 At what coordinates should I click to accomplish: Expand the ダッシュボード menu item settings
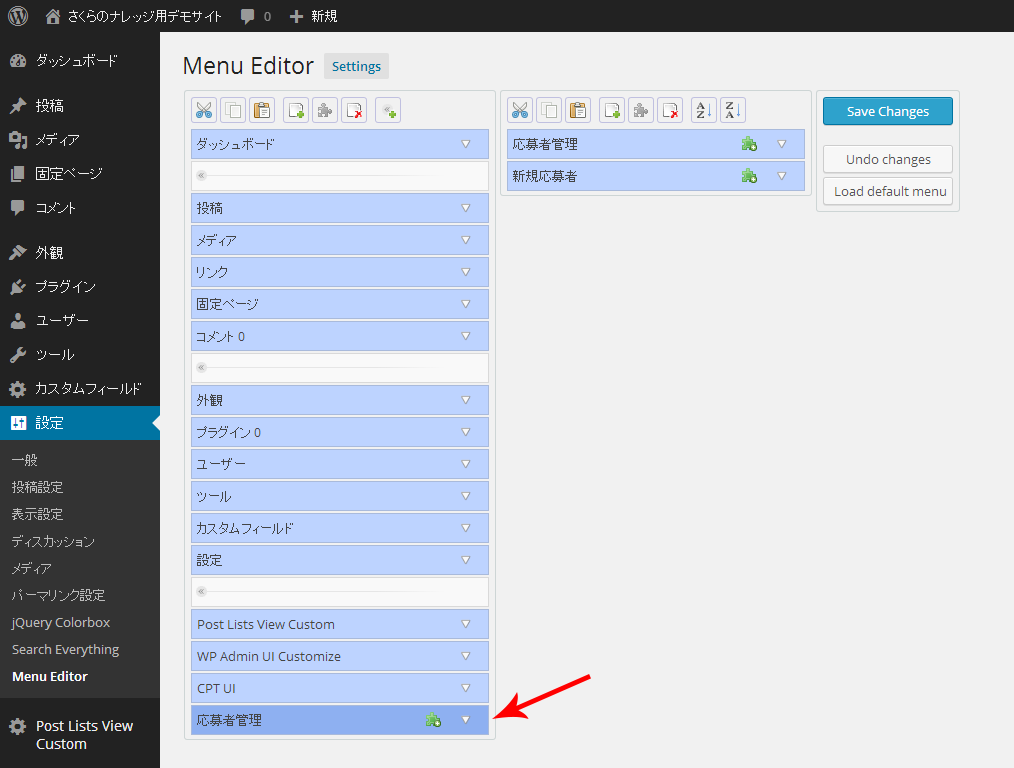coord(465,144)
